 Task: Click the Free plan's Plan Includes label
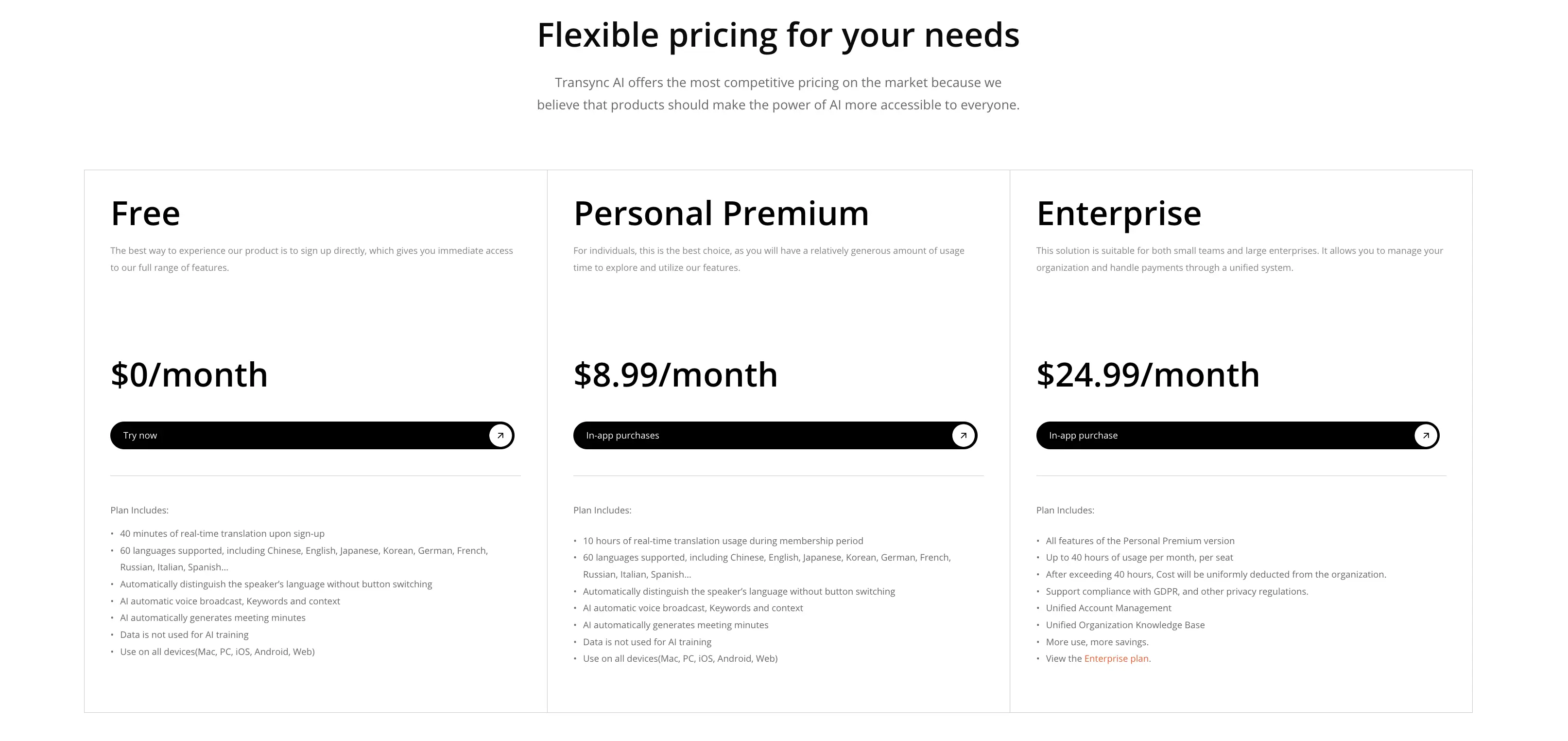[139, 510]
